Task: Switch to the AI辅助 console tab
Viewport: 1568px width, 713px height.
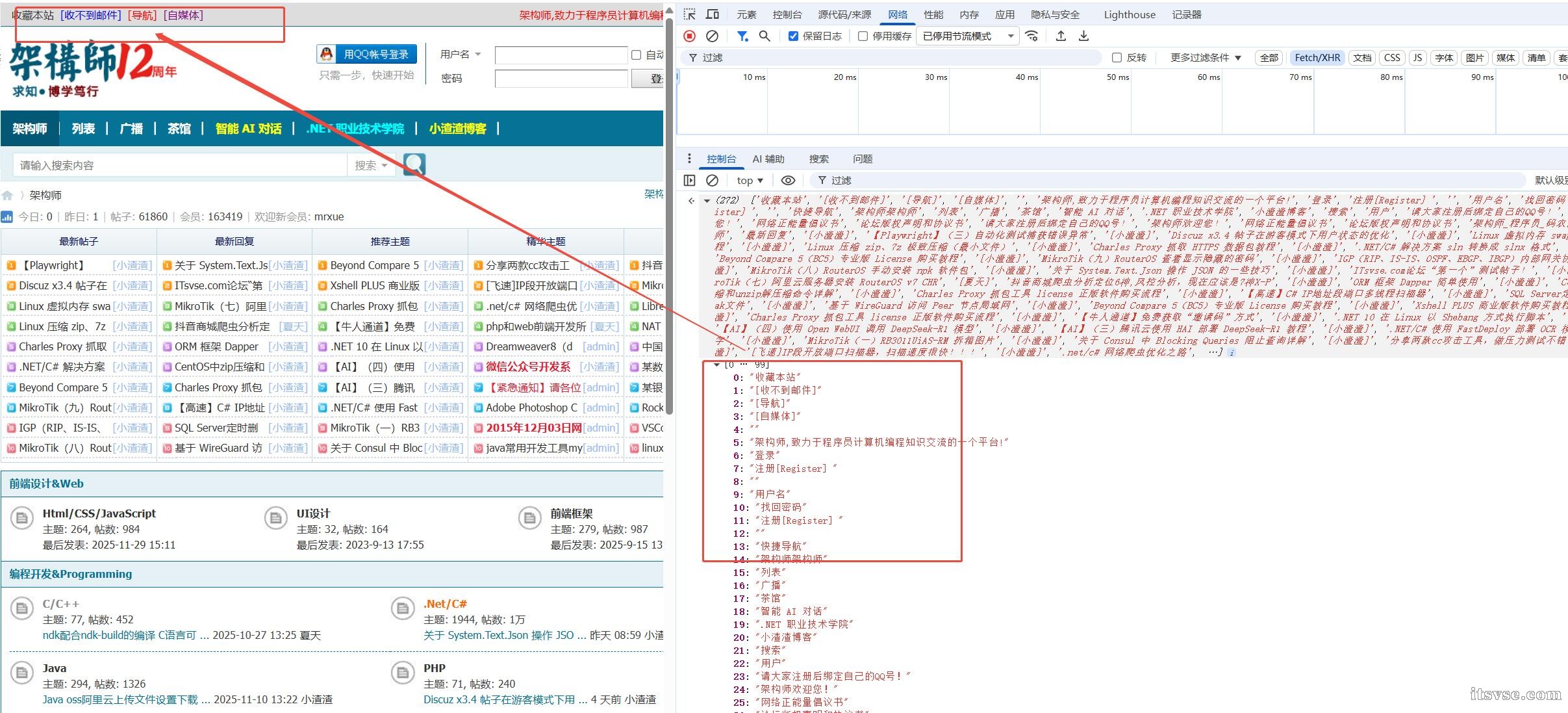Action: [767, 158]
